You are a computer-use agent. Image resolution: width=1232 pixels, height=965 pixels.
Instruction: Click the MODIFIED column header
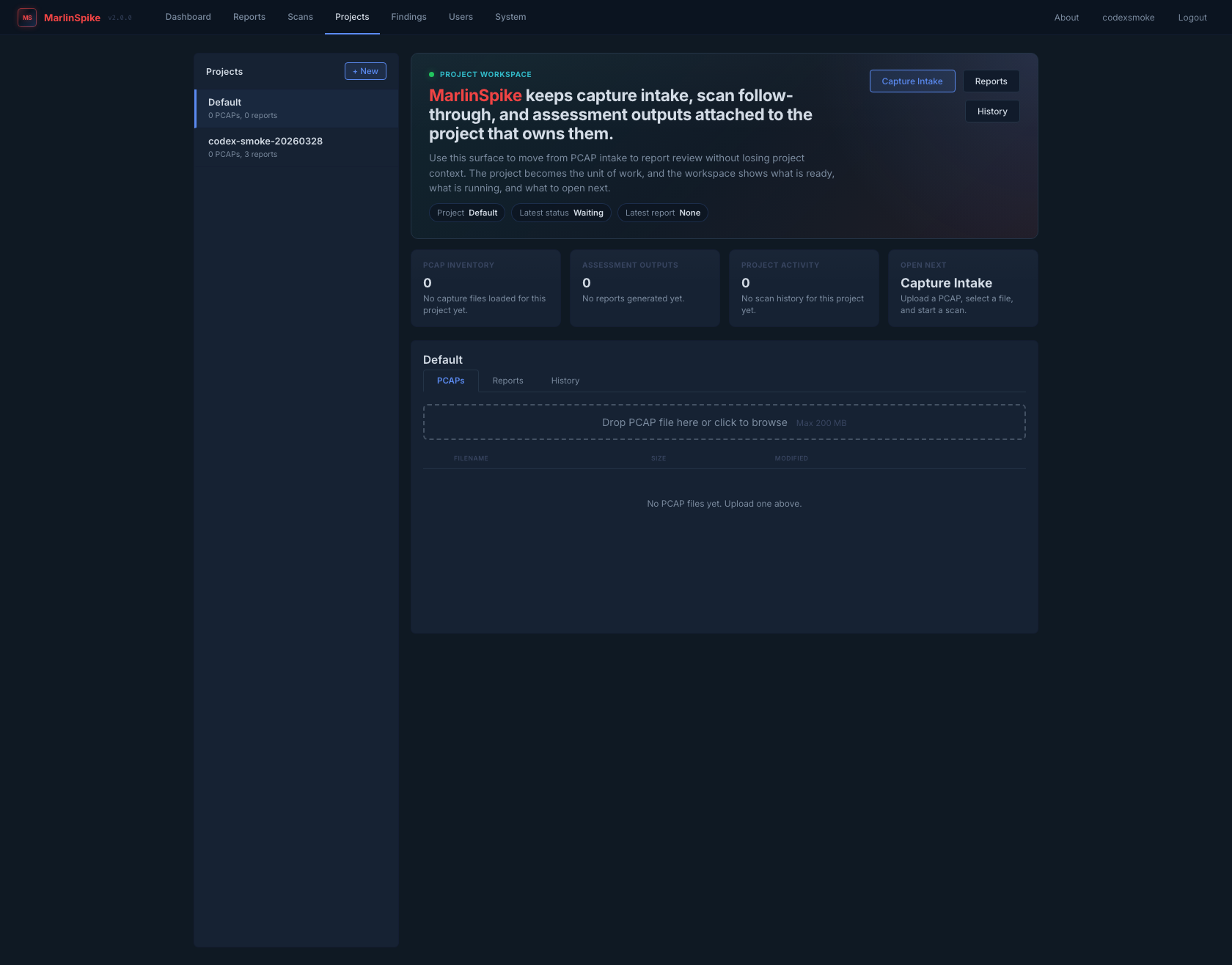pos(791,458)
